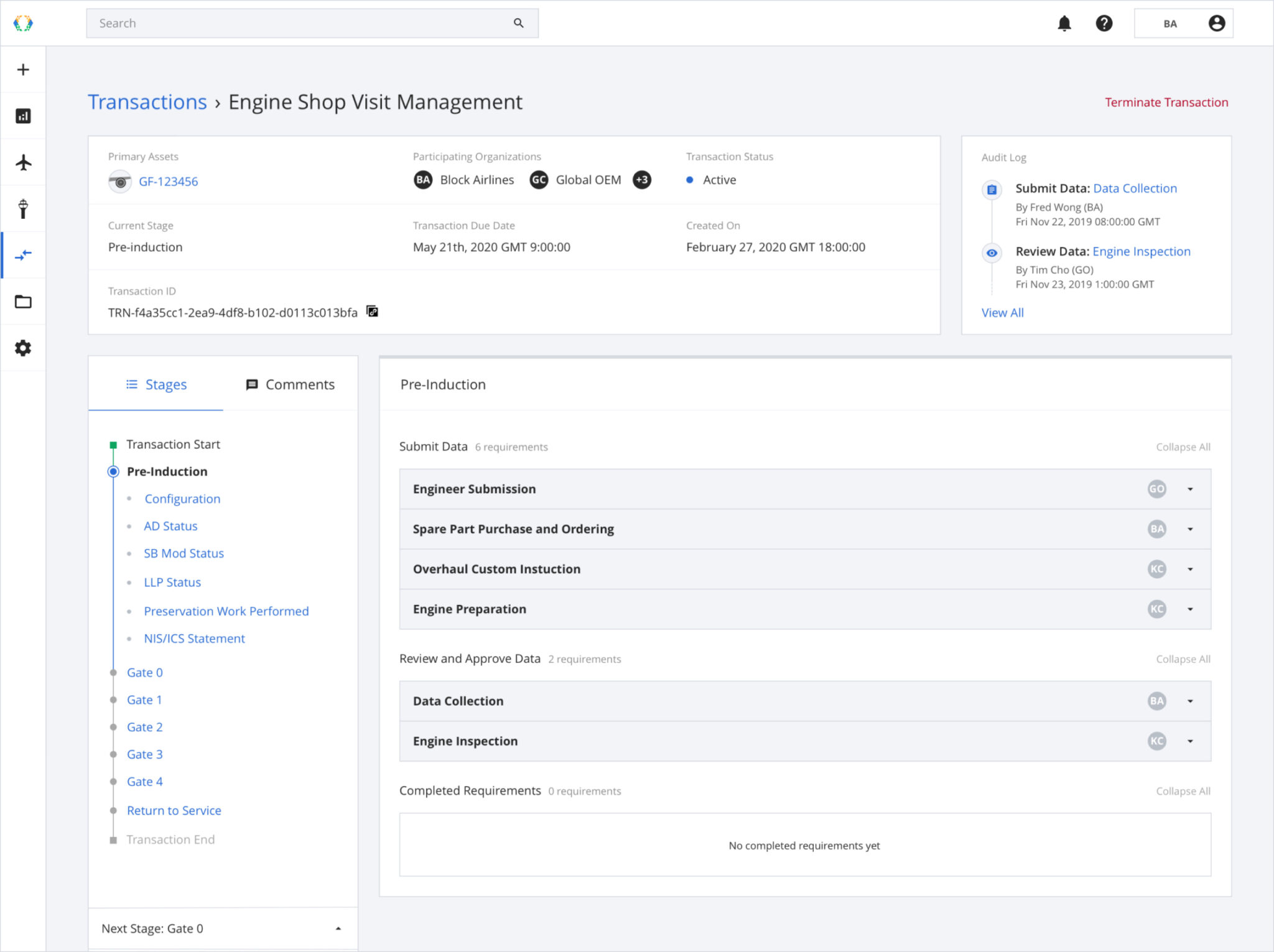The image size is (1274, 952).
Task: Click View All in Audit Log
Action: coord(1002,313)
